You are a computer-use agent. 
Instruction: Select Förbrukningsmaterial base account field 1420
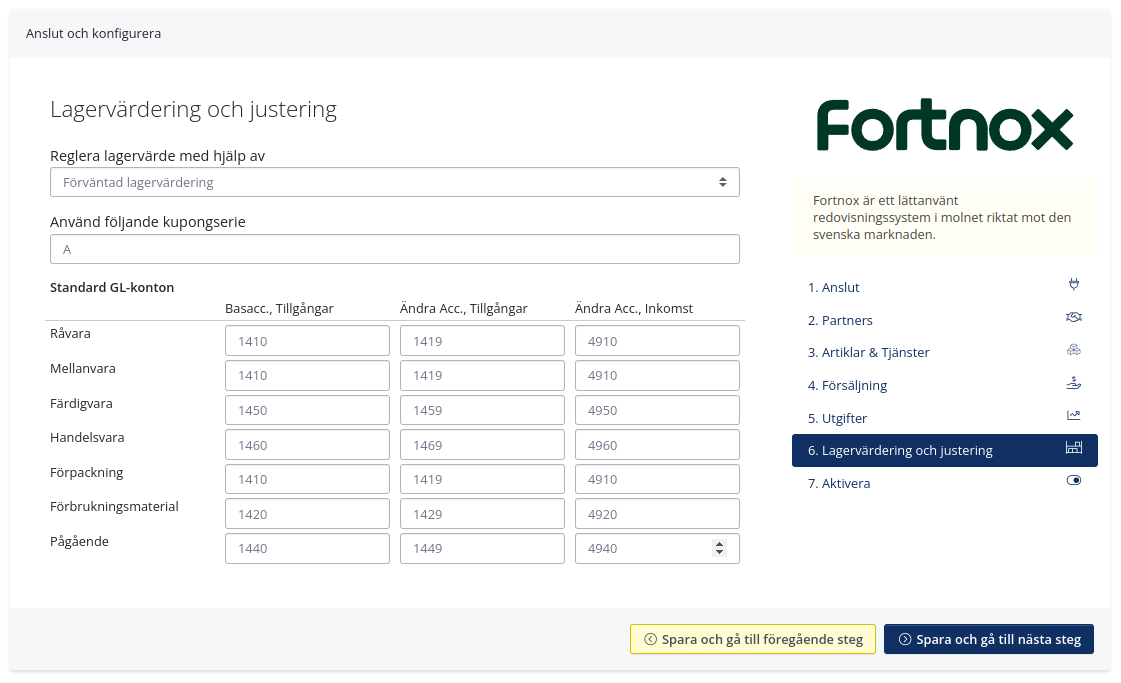point(307,514)
